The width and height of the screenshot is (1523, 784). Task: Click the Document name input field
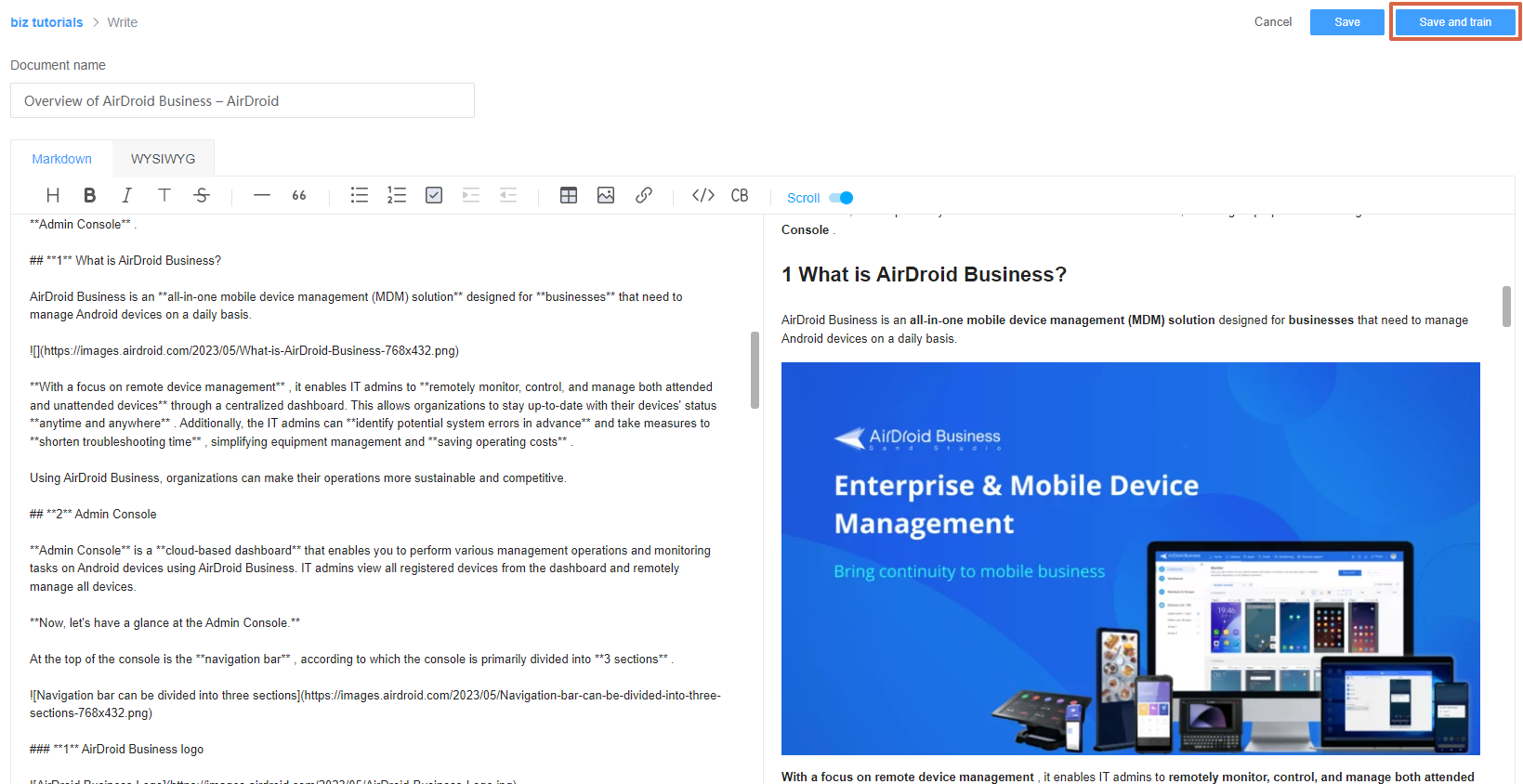[x=243, y=100]
